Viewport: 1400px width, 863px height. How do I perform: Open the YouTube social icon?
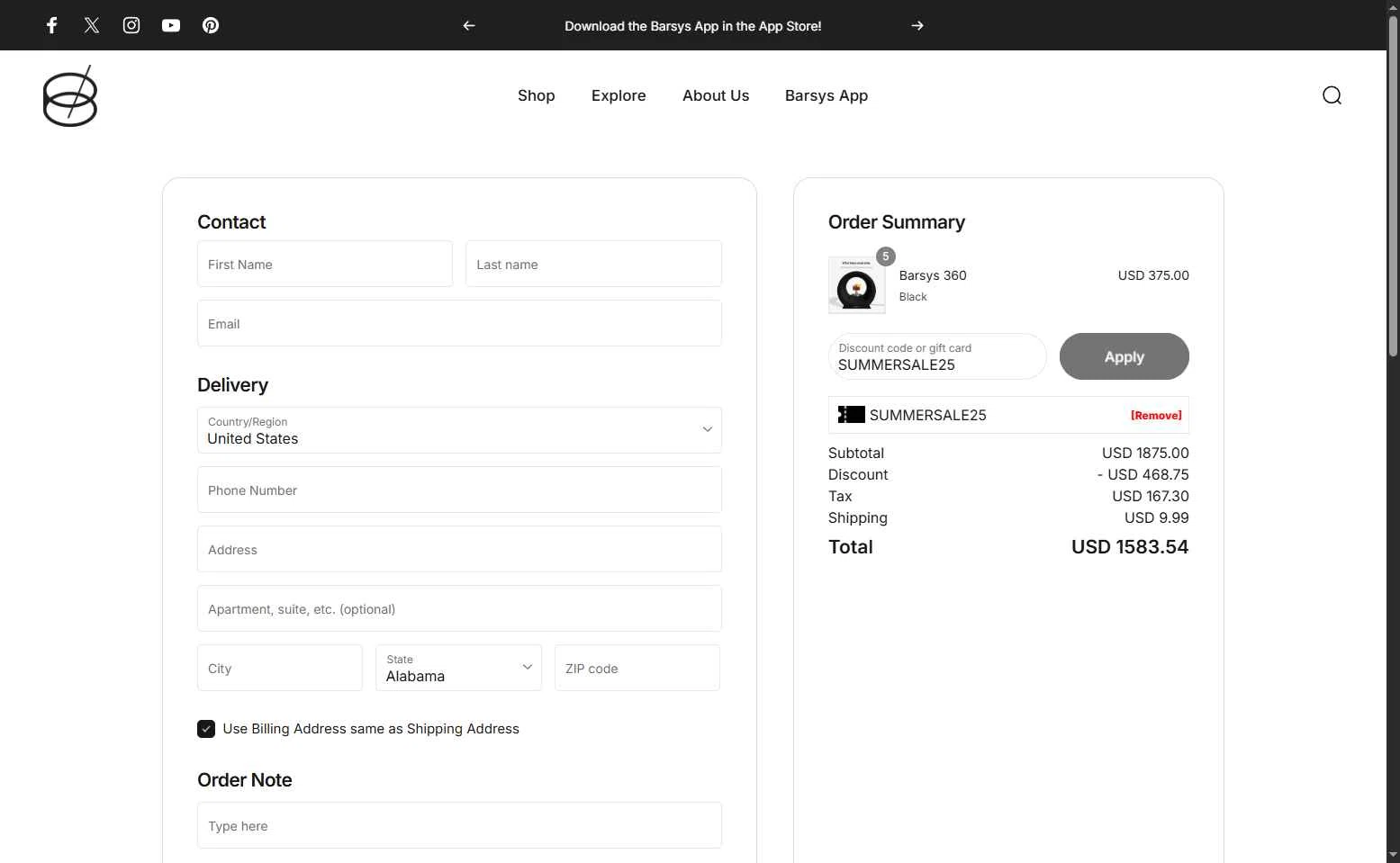pos(171,25)
